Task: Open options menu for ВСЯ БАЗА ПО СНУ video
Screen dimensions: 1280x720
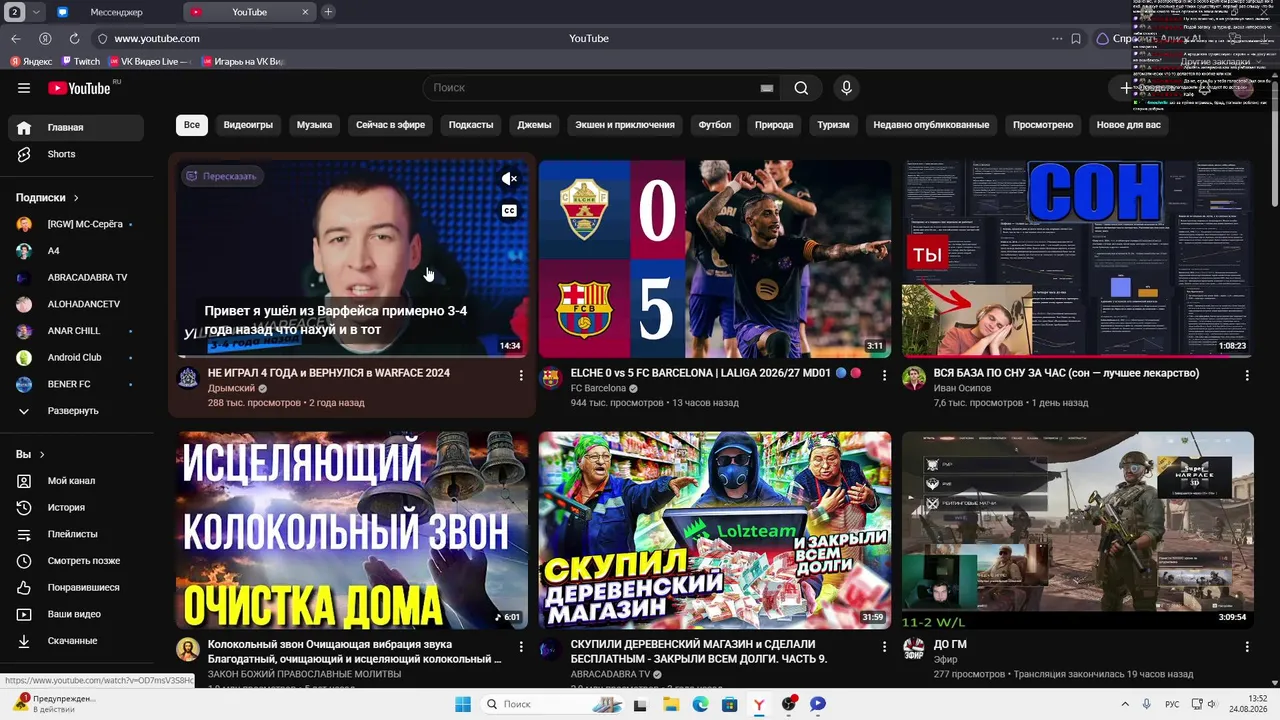Action: point(1247,375)
